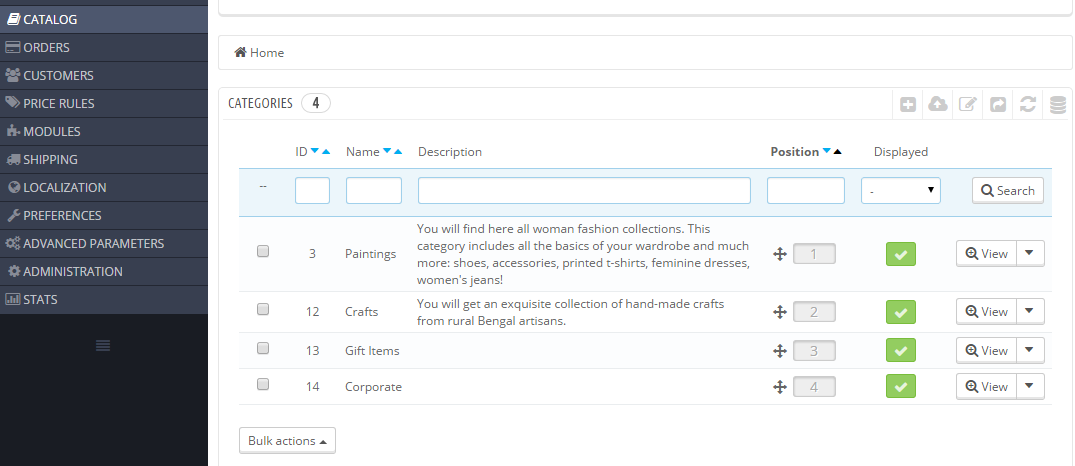Viewport: 1075px width, 466px height.
Task: Select the Gift Items row checkbox
Action: pyautogui.click(x=263, y=349)
